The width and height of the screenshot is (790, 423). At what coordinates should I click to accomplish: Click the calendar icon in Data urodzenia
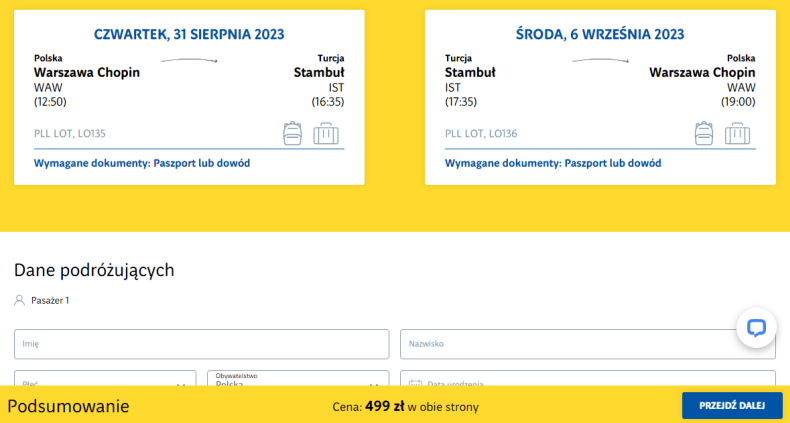(x=414, y=382)
